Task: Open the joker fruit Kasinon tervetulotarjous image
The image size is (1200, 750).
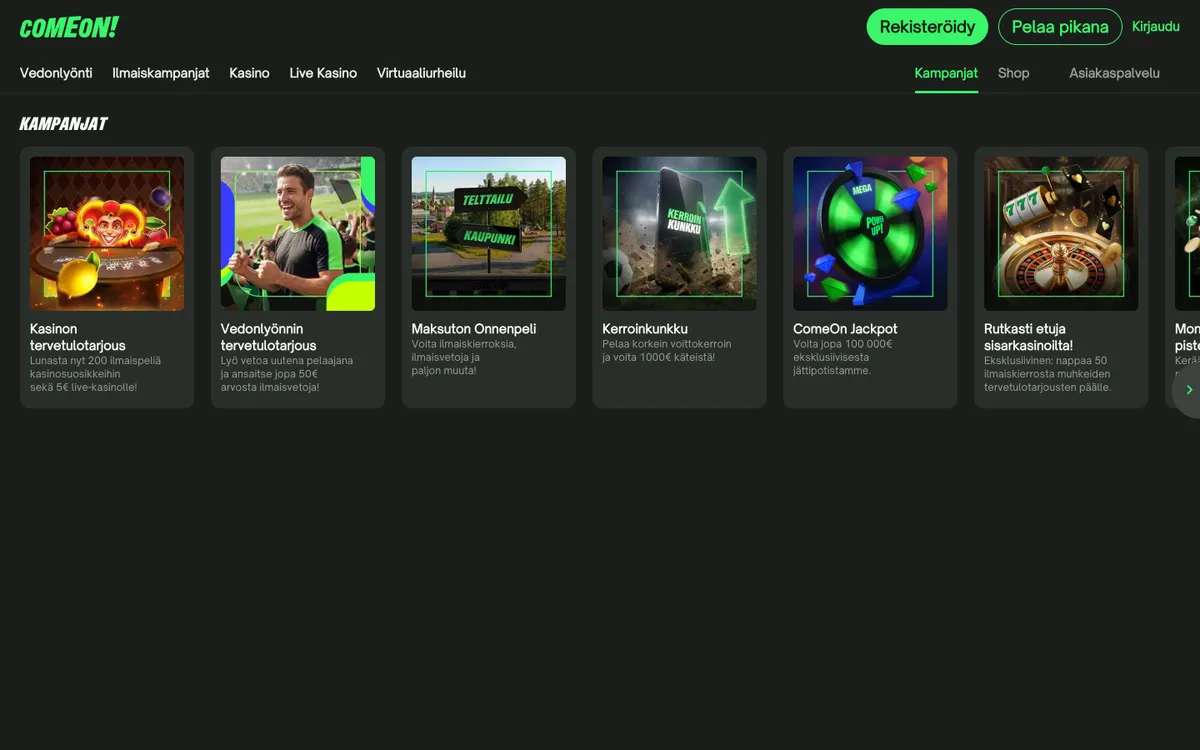Action: click(x=107, y=234)
